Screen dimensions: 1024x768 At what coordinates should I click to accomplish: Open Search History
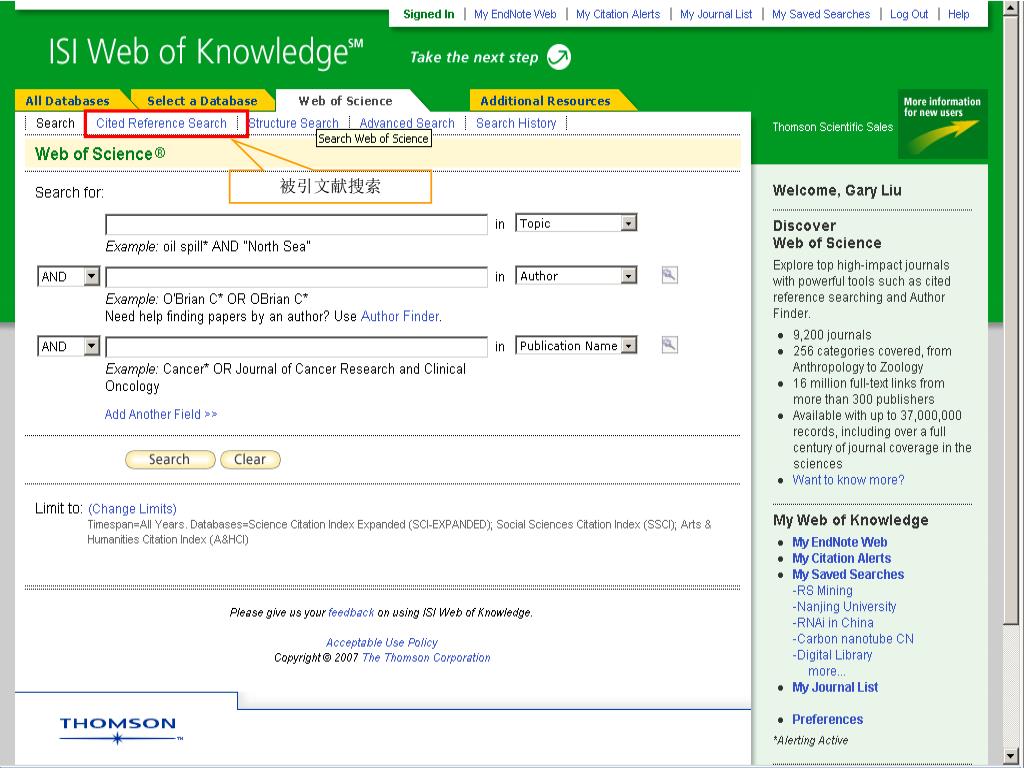pos(516,123)
